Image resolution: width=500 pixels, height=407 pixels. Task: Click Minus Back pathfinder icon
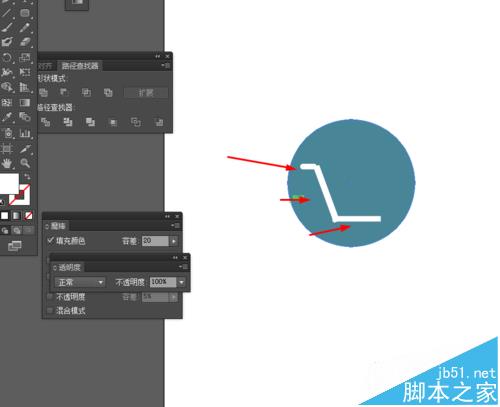click(159, 123)
